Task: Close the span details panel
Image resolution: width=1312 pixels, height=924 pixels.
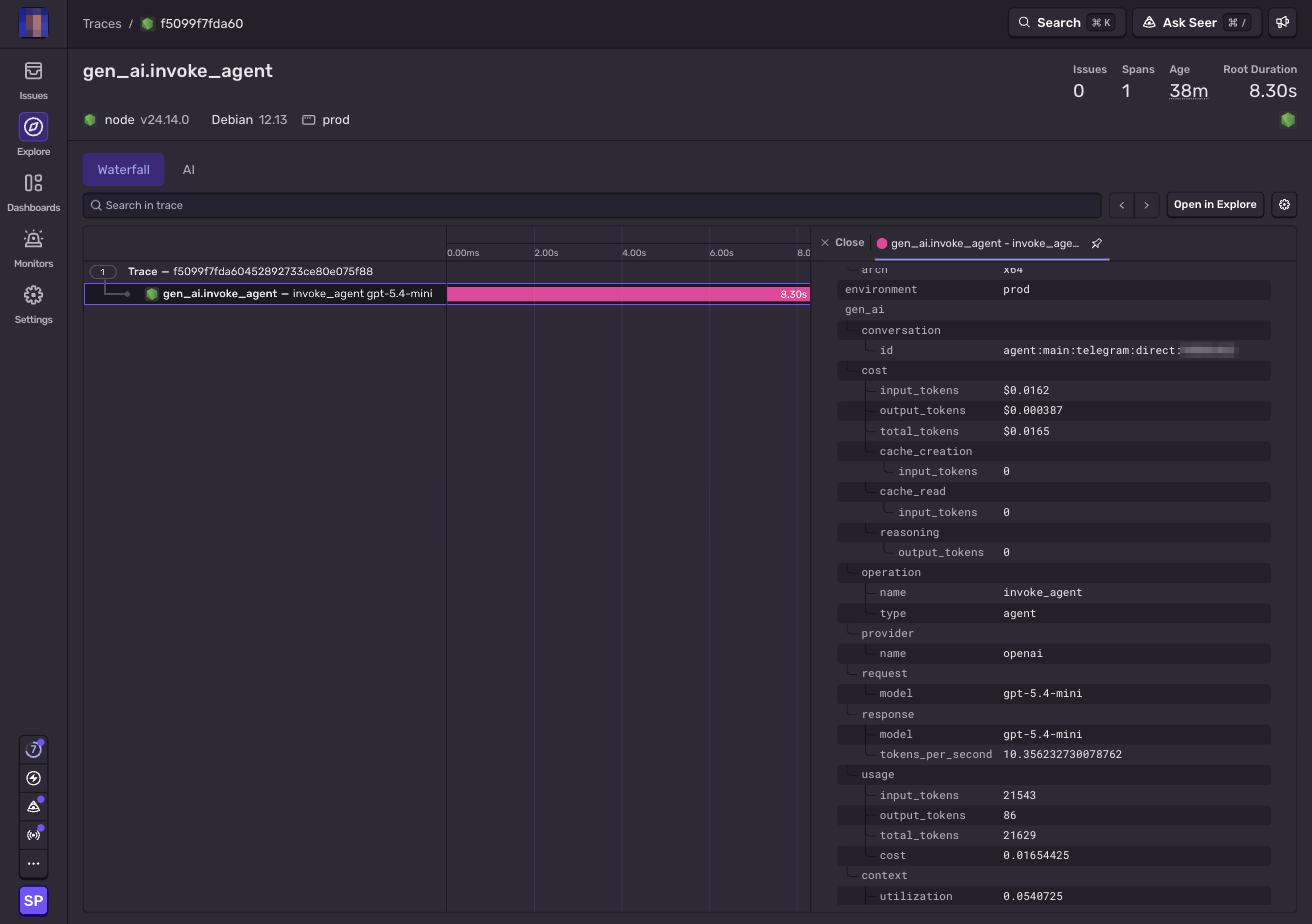Action: 842,243
